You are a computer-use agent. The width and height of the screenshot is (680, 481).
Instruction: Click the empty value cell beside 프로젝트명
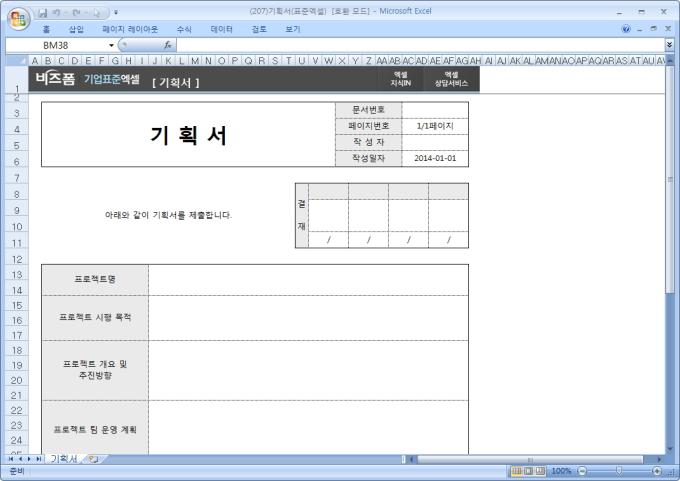point(308,280)
